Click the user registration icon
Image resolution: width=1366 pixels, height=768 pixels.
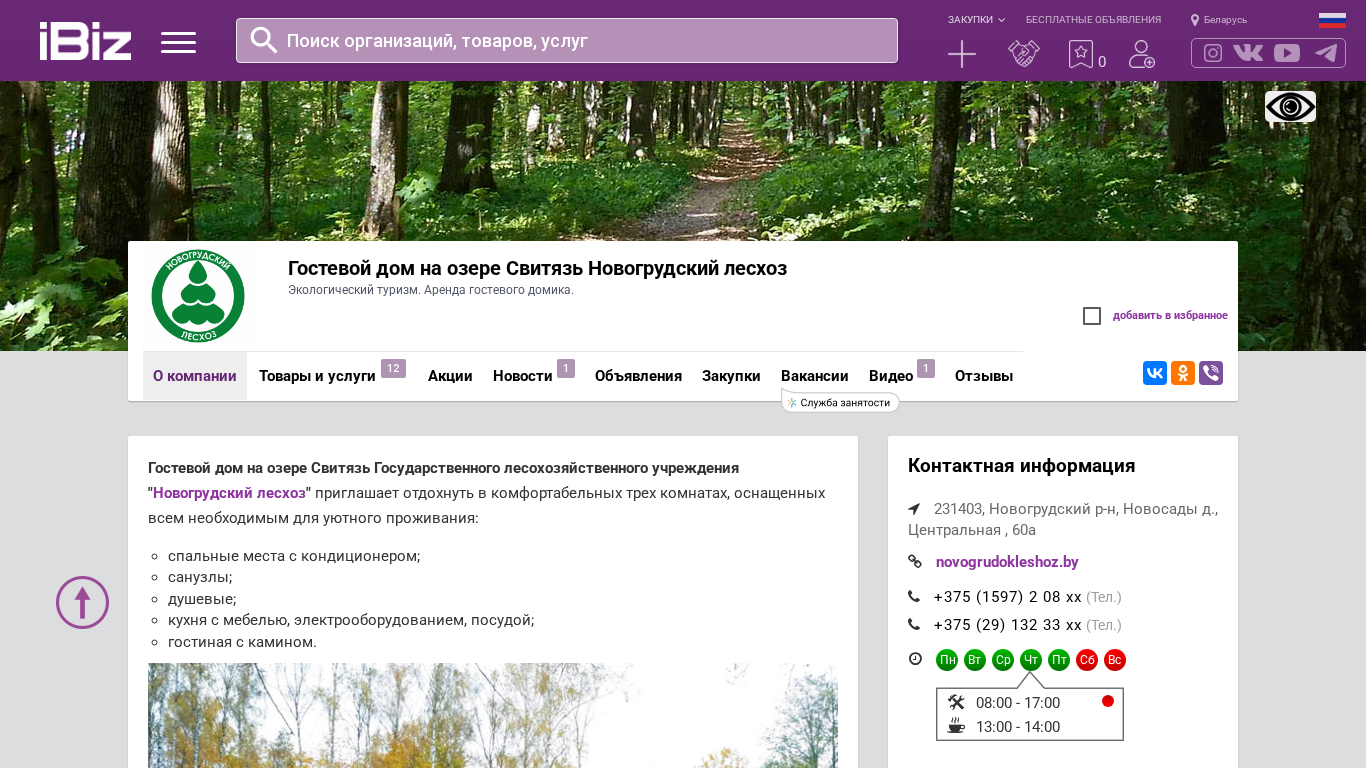click(1141, 54)
